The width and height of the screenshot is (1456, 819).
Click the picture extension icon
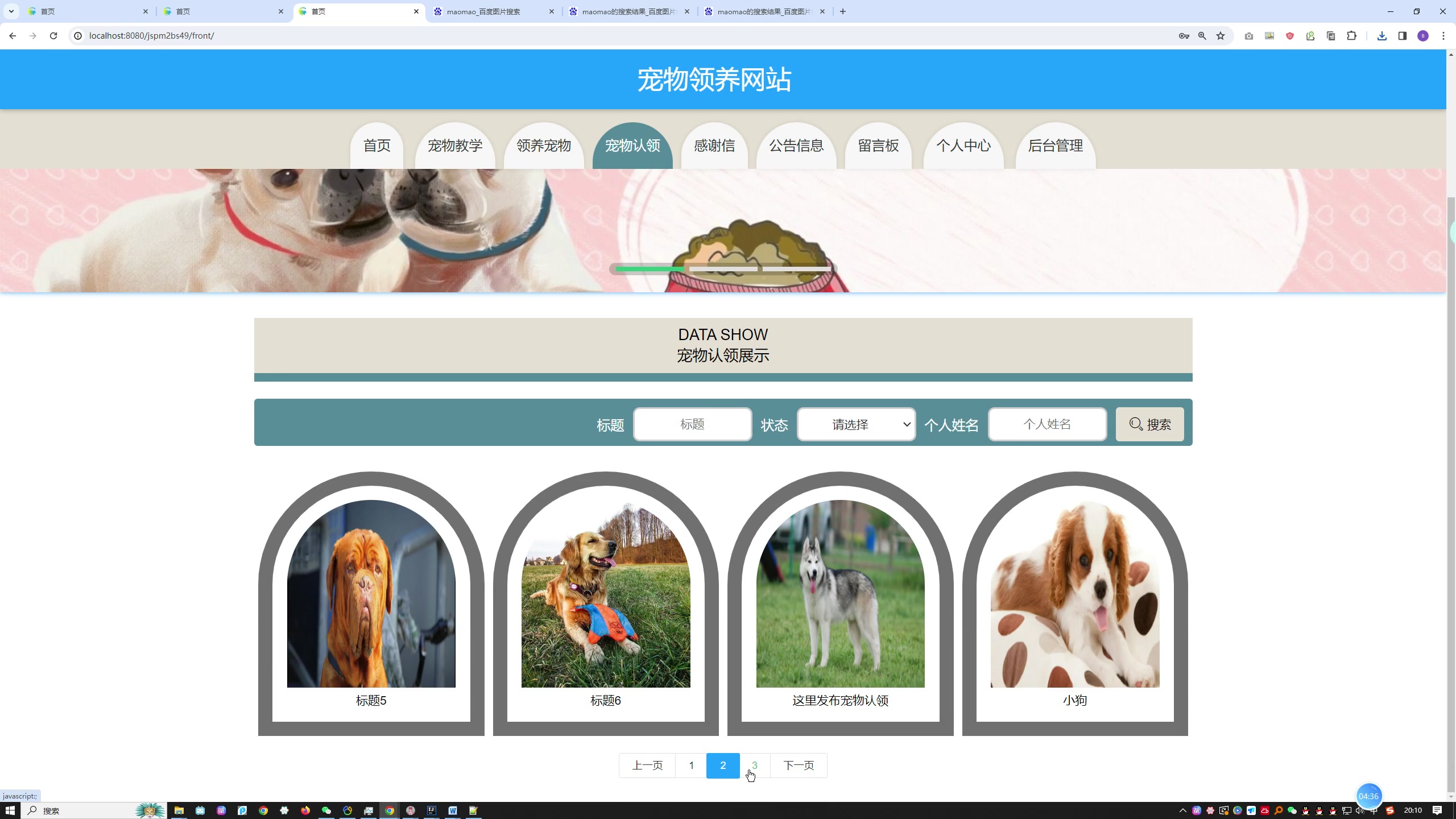[1269, 36]
